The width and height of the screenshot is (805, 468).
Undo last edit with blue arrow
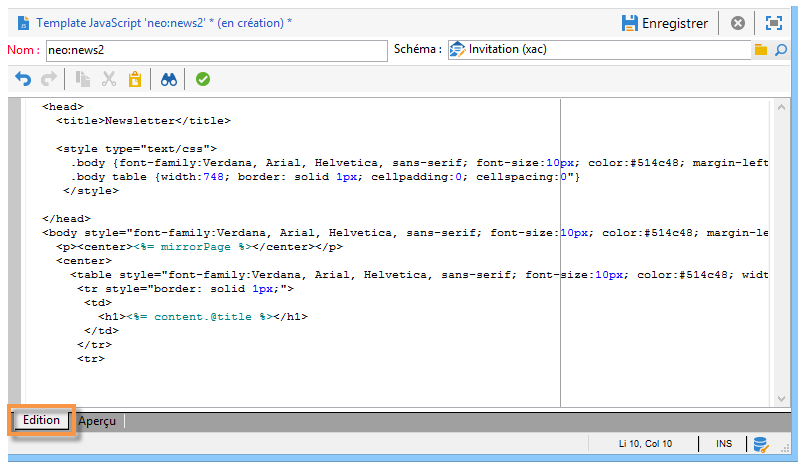click(23, 80)
